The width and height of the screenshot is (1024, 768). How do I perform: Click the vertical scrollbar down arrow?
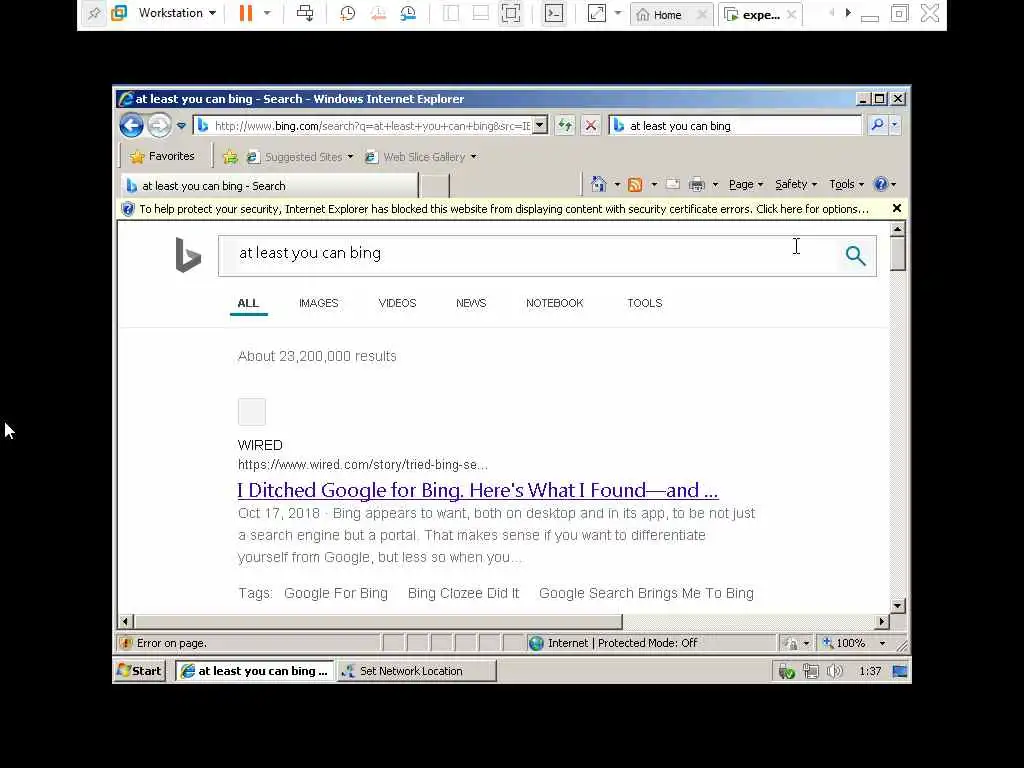(x=897, y=605)
